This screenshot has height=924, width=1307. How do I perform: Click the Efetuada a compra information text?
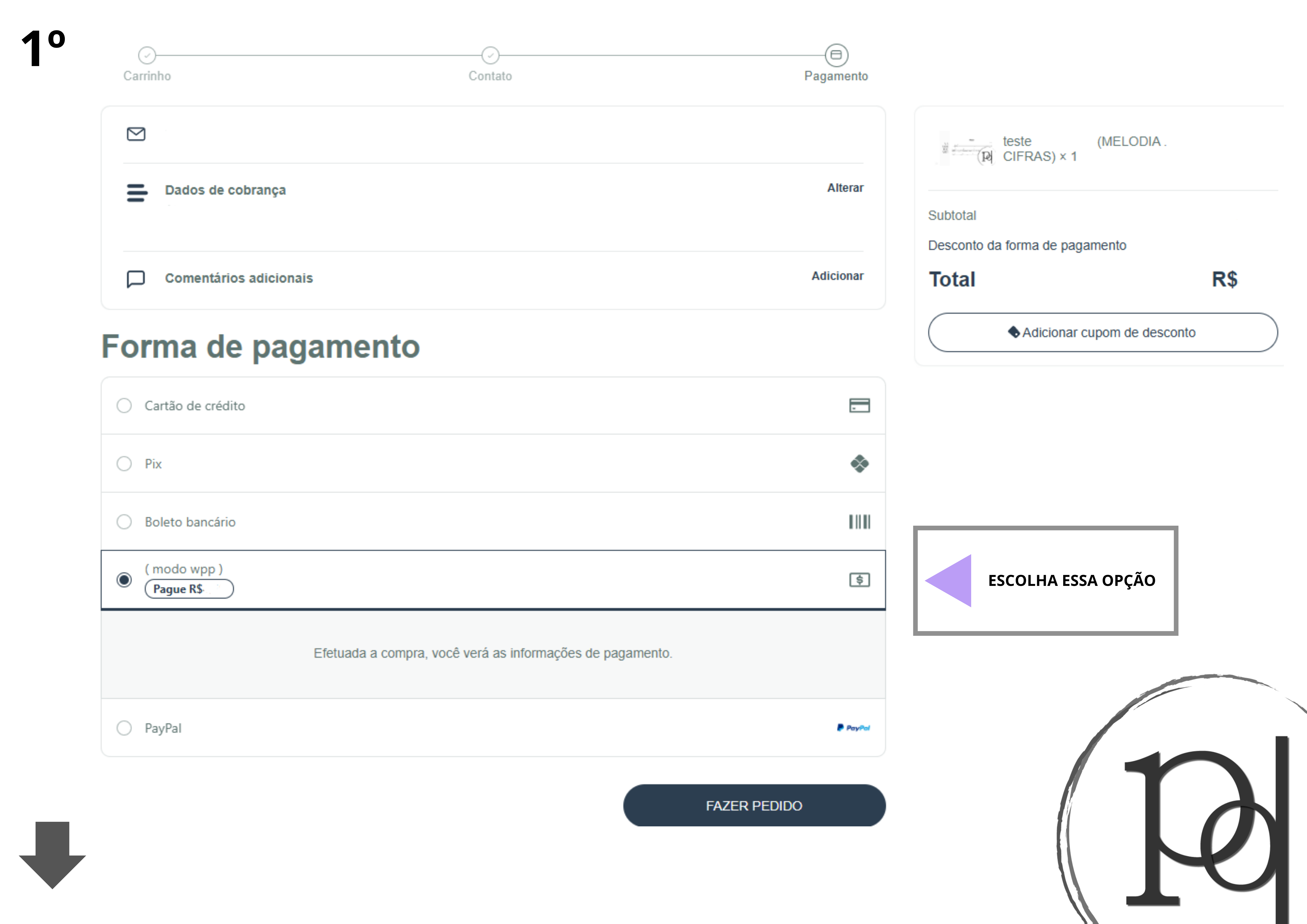point(493,653)
